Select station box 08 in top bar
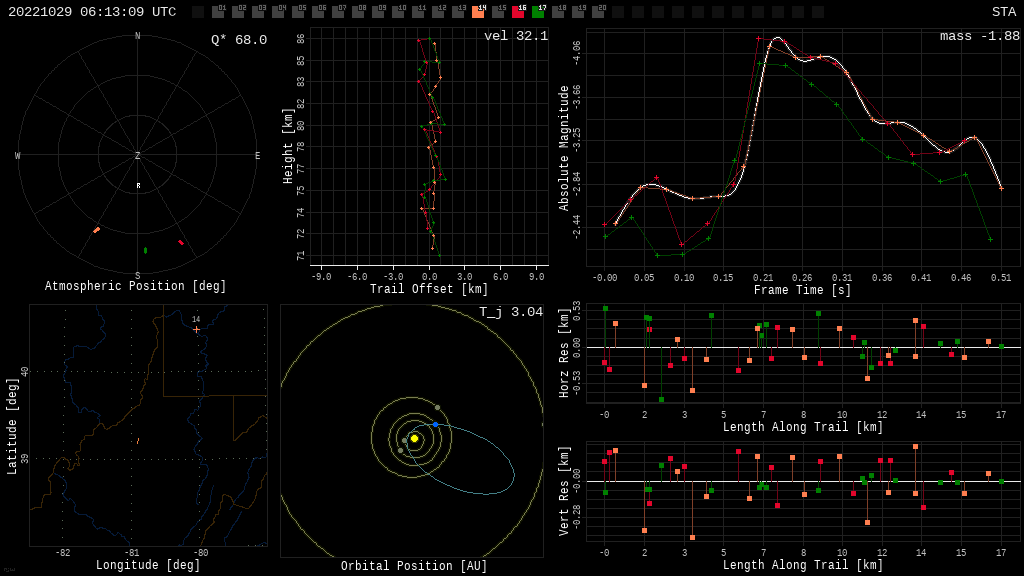Image resolution: width=1024 pixels, height=576 pixels. (359, 11)
